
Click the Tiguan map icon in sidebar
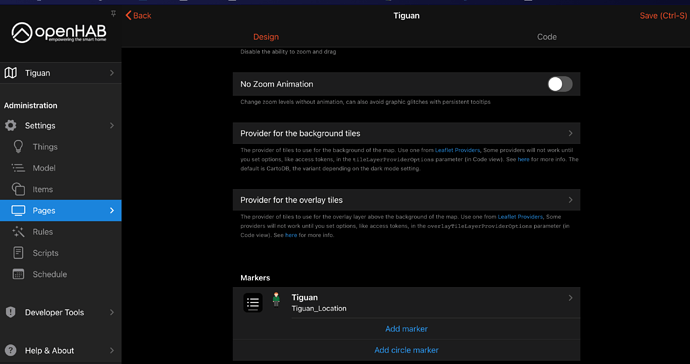click(11, 73)
